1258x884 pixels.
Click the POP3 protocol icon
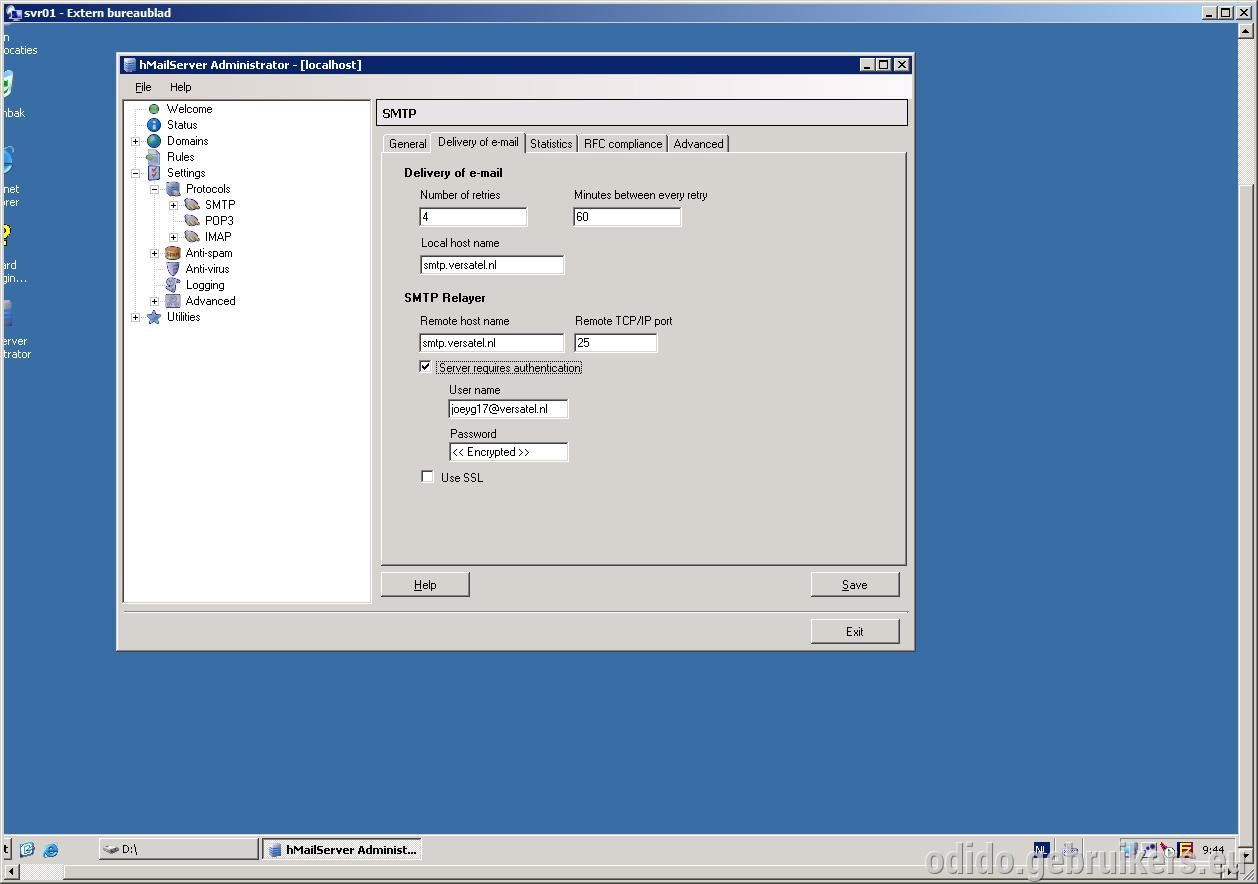(x=192, y=221)
